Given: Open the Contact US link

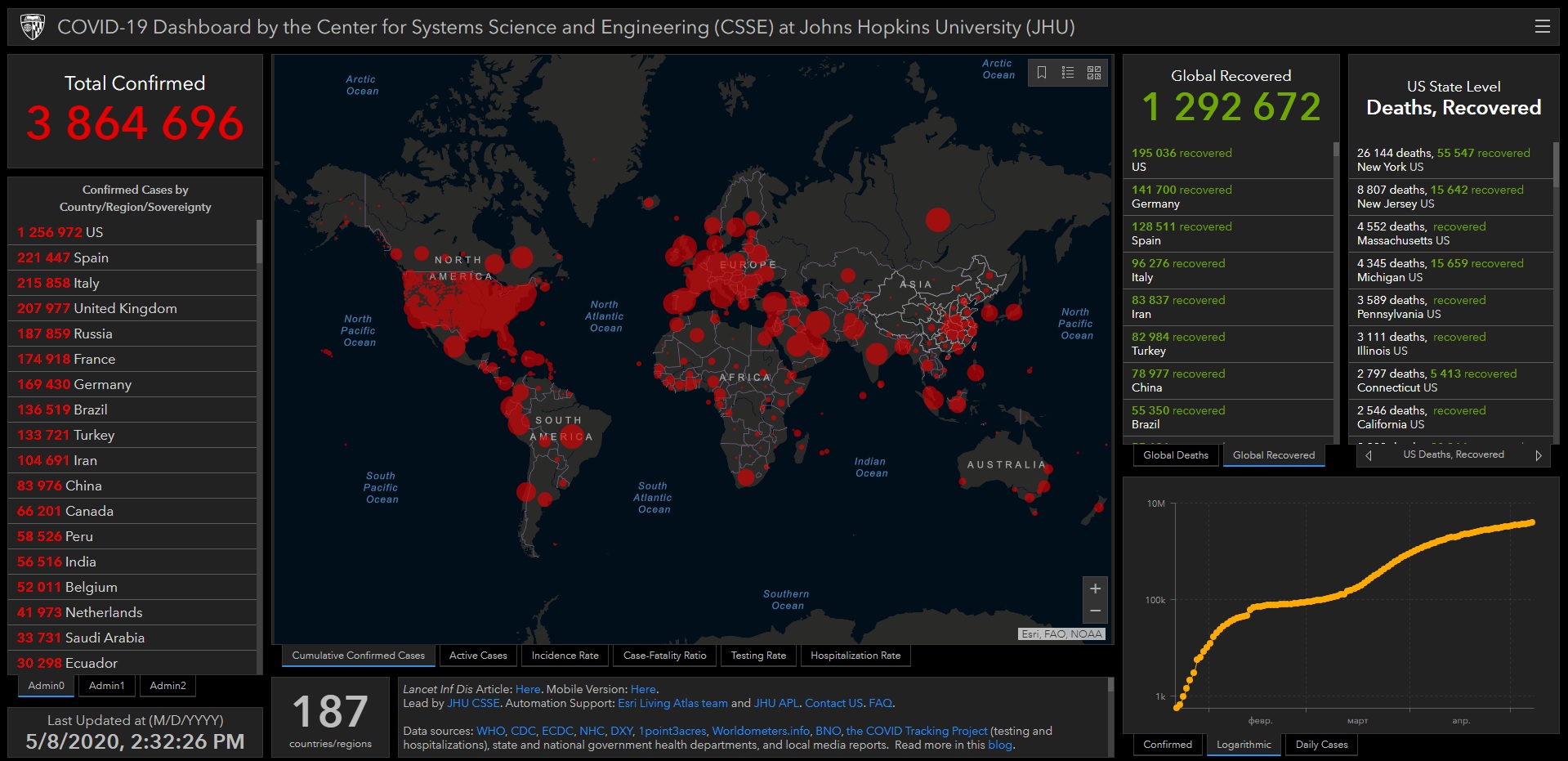Looking at the screenshot, I should click(x=833, y=703).
